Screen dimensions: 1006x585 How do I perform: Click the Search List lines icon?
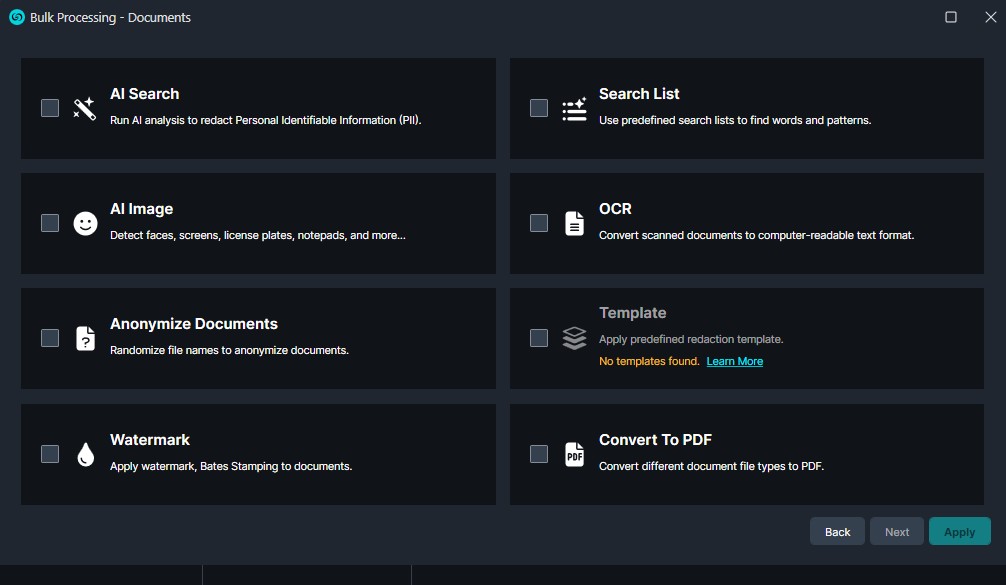tap(574, 109)
